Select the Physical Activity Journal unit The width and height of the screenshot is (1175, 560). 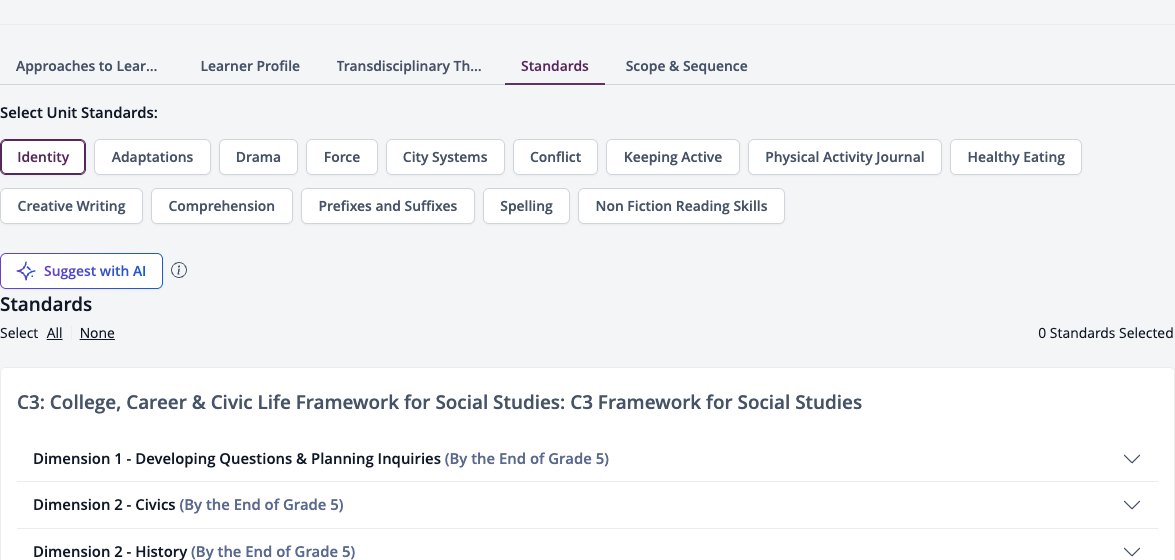tap(845, 157)
